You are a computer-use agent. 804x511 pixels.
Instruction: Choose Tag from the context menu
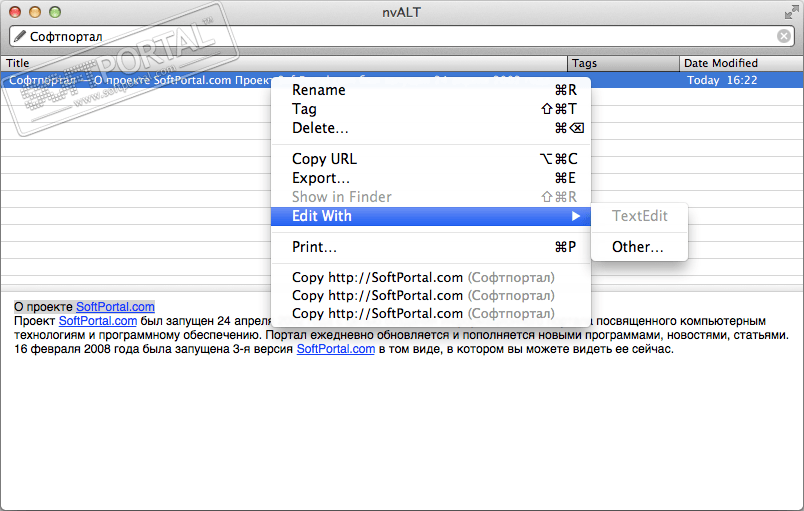pos(431,109)
